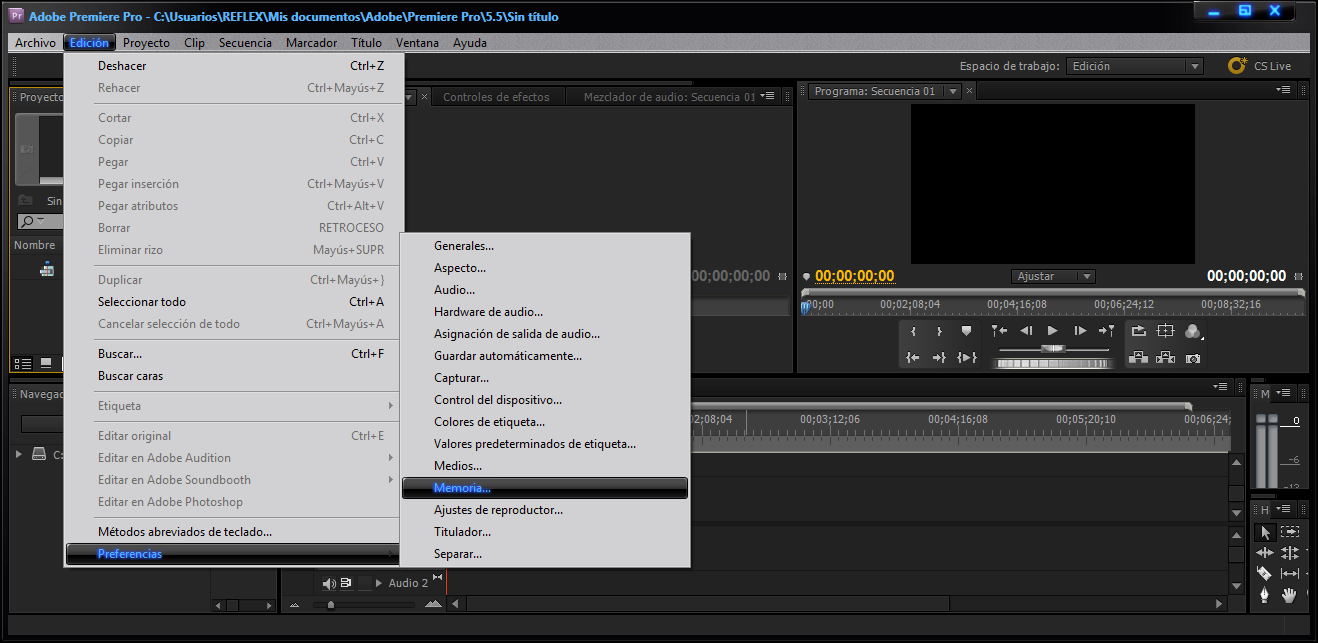Go to next marker in Program monitor

(x=1106, y=331)
